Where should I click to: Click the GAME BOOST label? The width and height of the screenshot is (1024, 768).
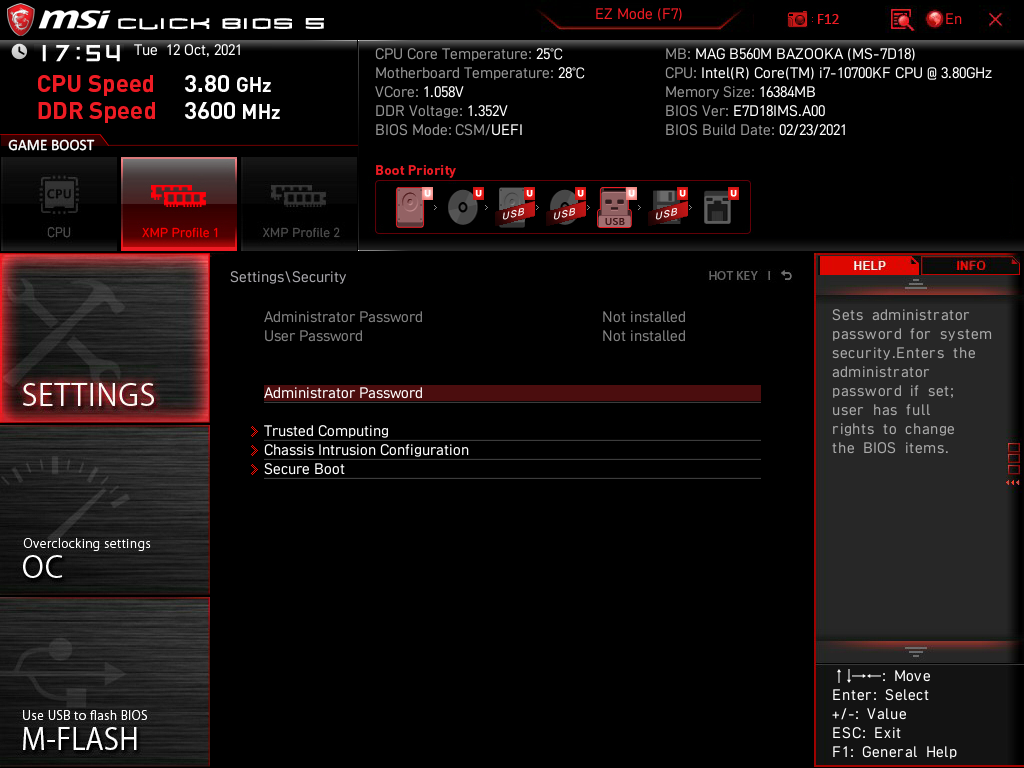point(51,145)
